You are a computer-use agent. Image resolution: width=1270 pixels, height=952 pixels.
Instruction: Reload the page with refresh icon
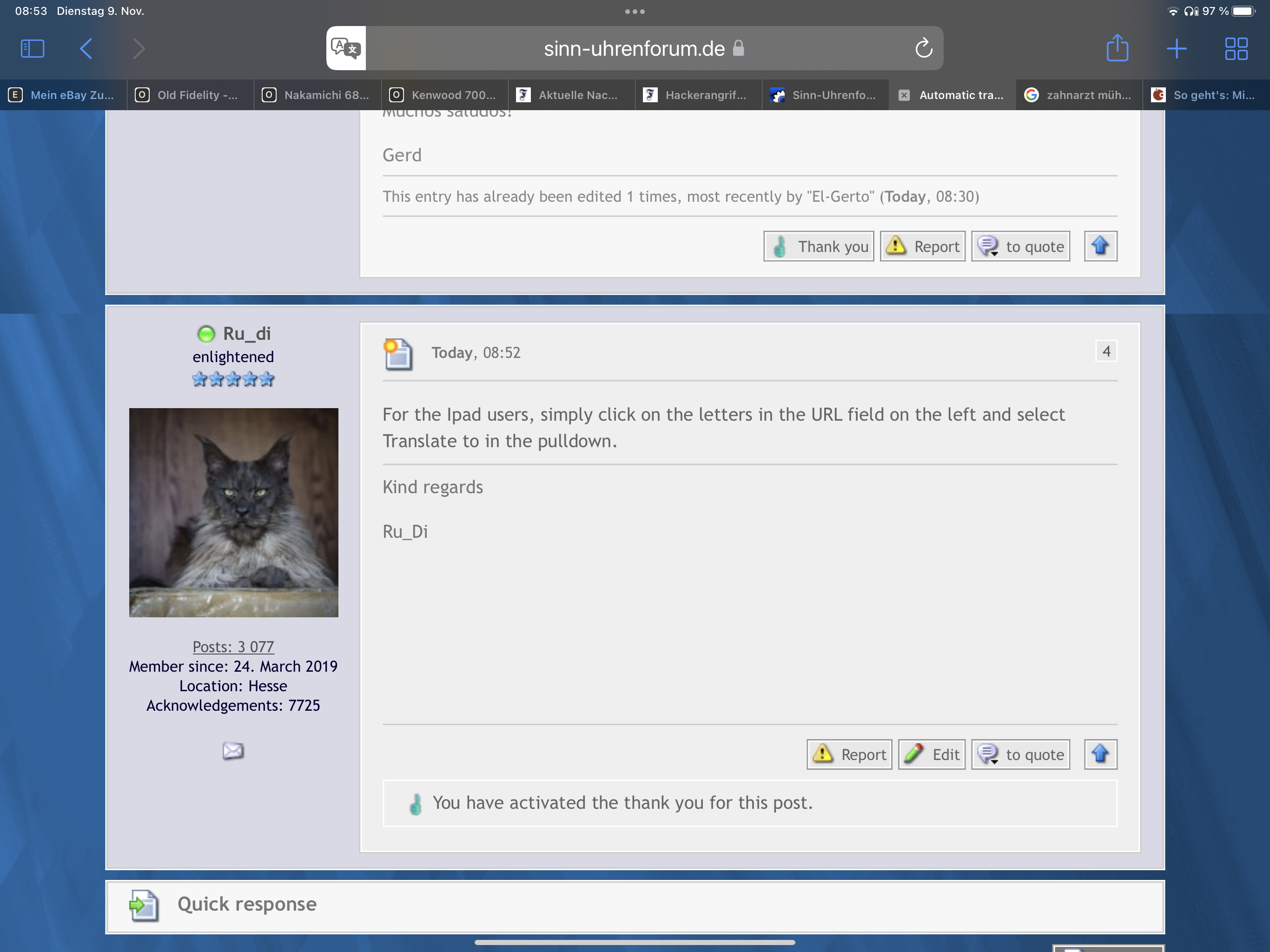(x=923, y=48)
